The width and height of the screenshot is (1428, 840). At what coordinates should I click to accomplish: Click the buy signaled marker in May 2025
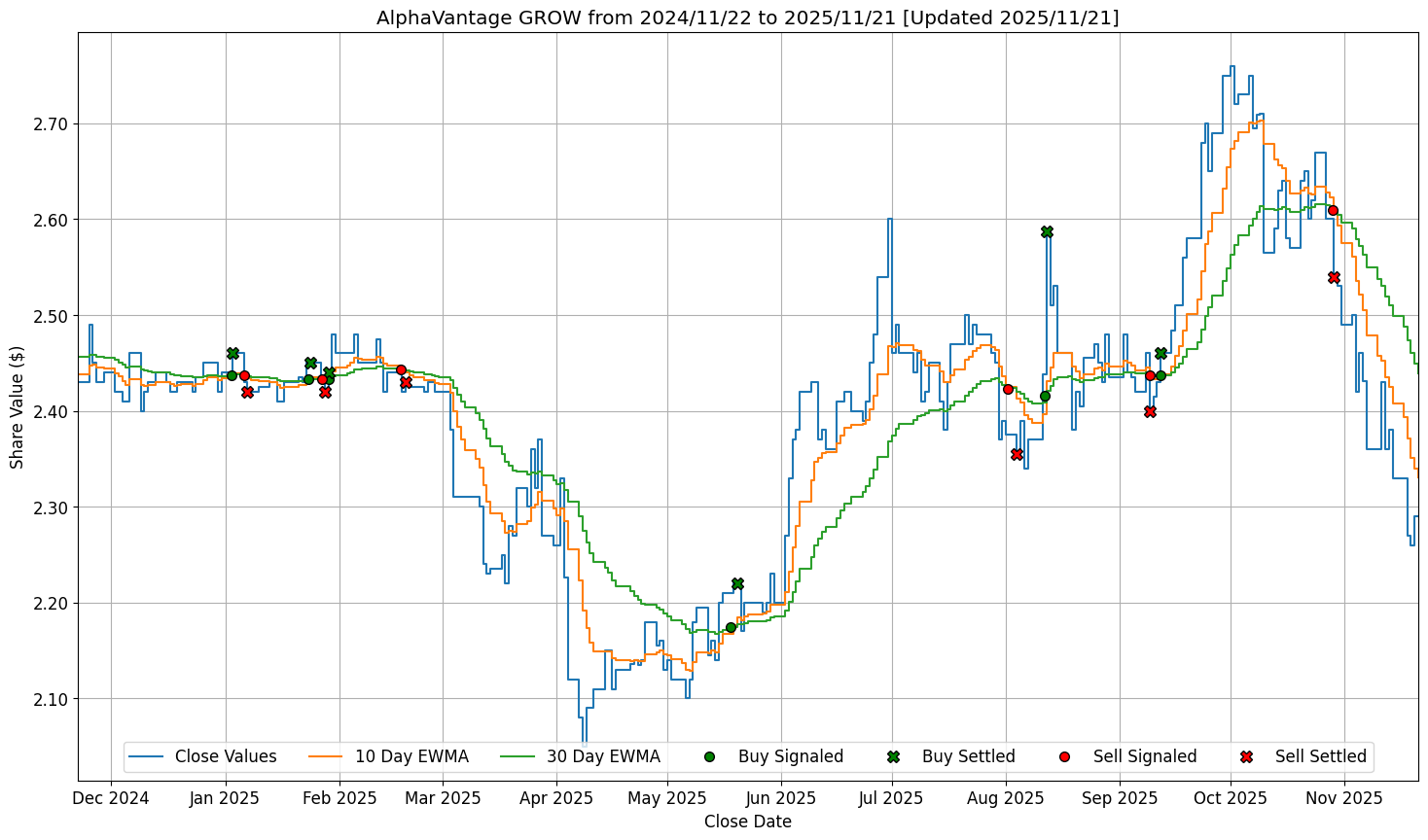click(731, 627)
